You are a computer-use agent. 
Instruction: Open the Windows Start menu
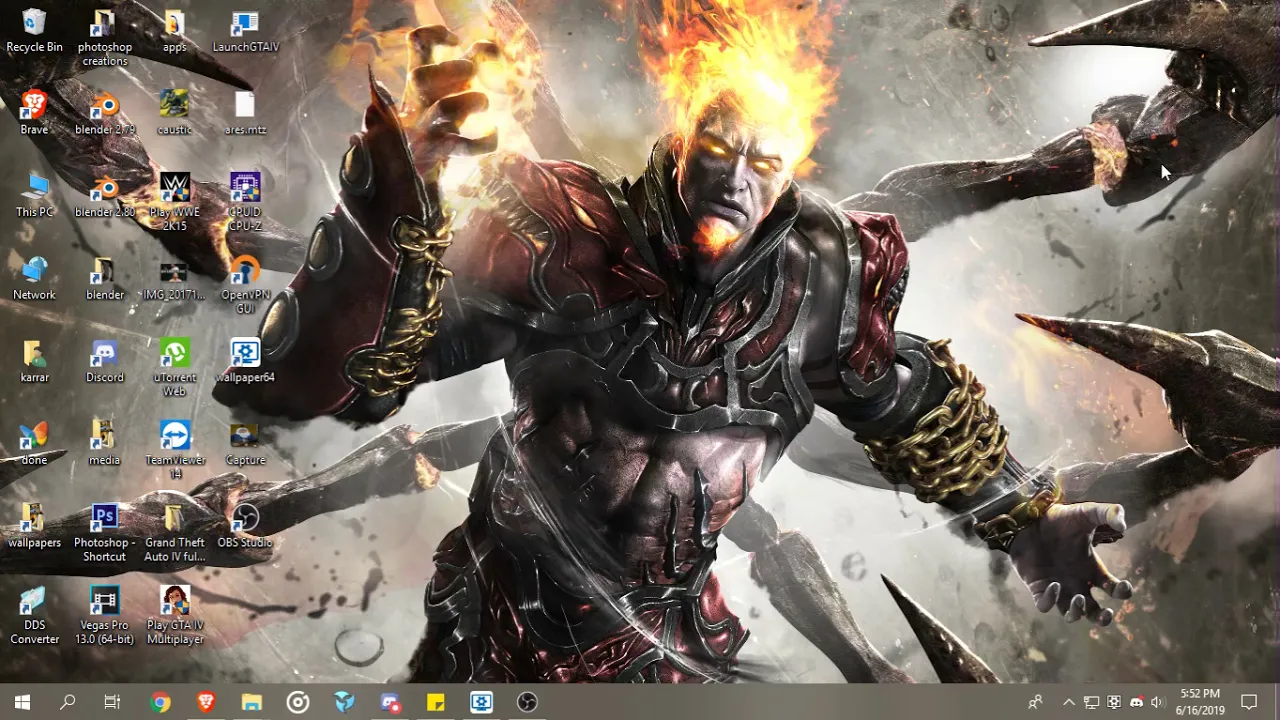(x=22, y=702)
